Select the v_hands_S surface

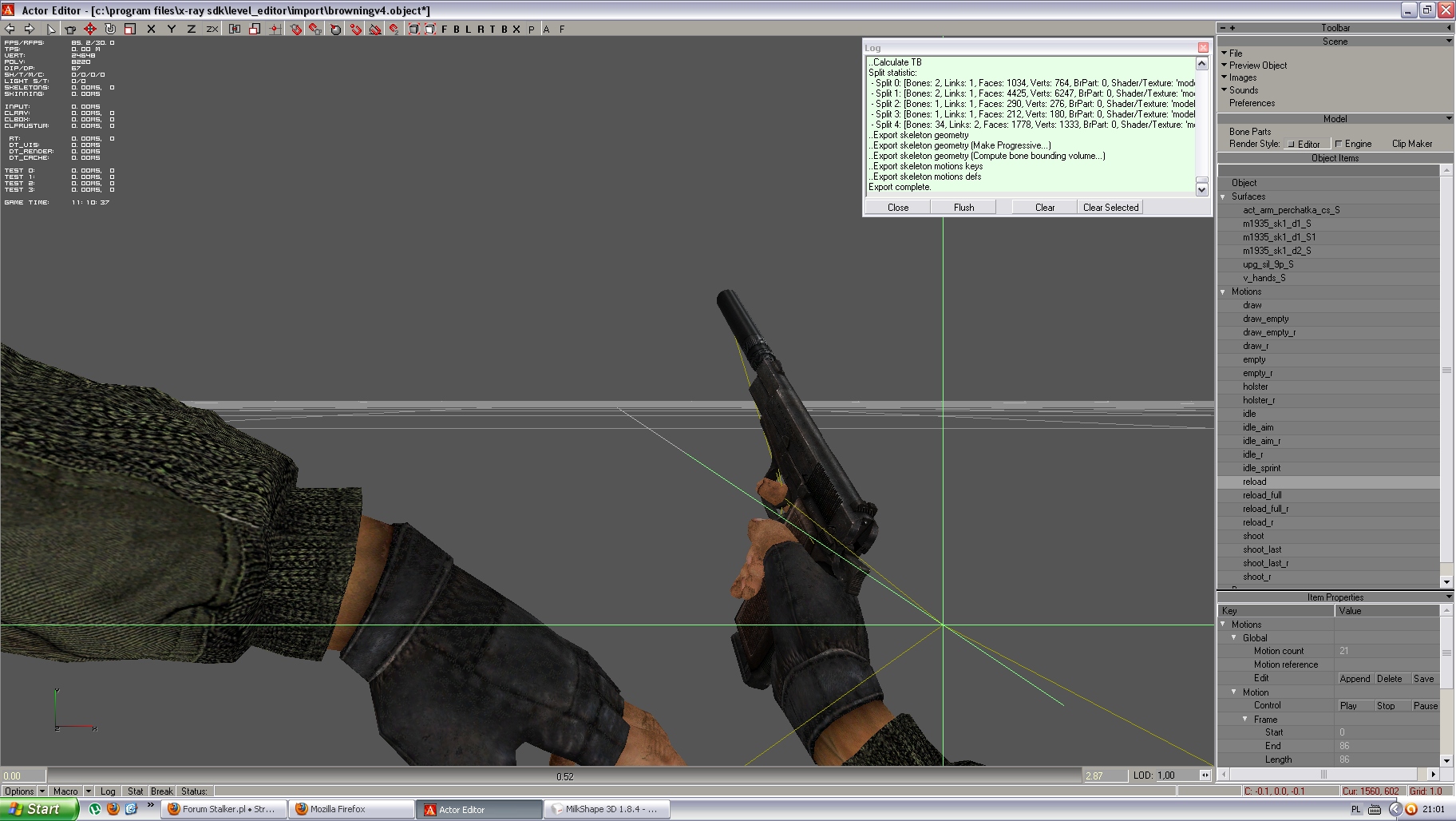[x=1264, y=278]
